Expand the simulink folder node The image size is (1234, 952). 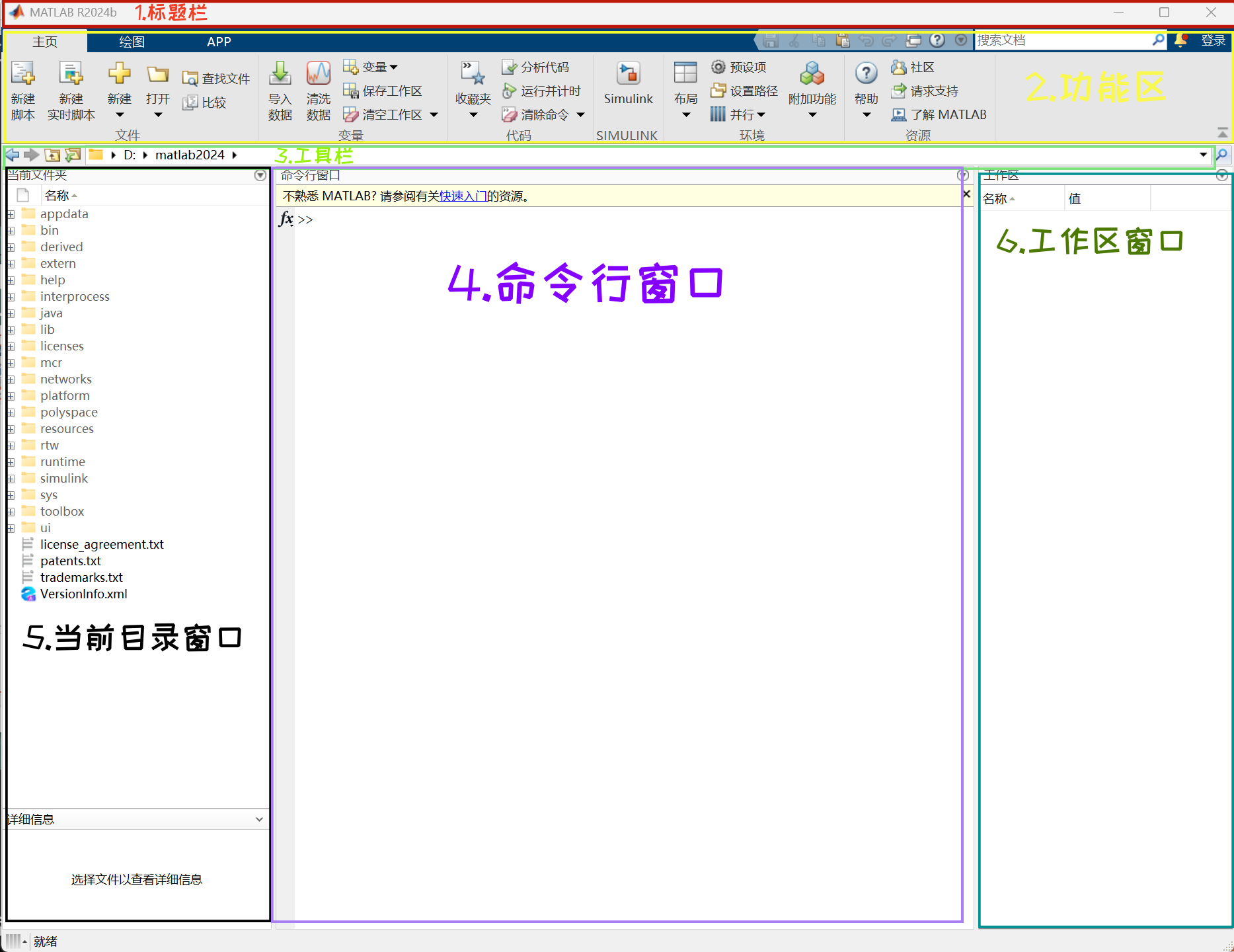(11, 479)
